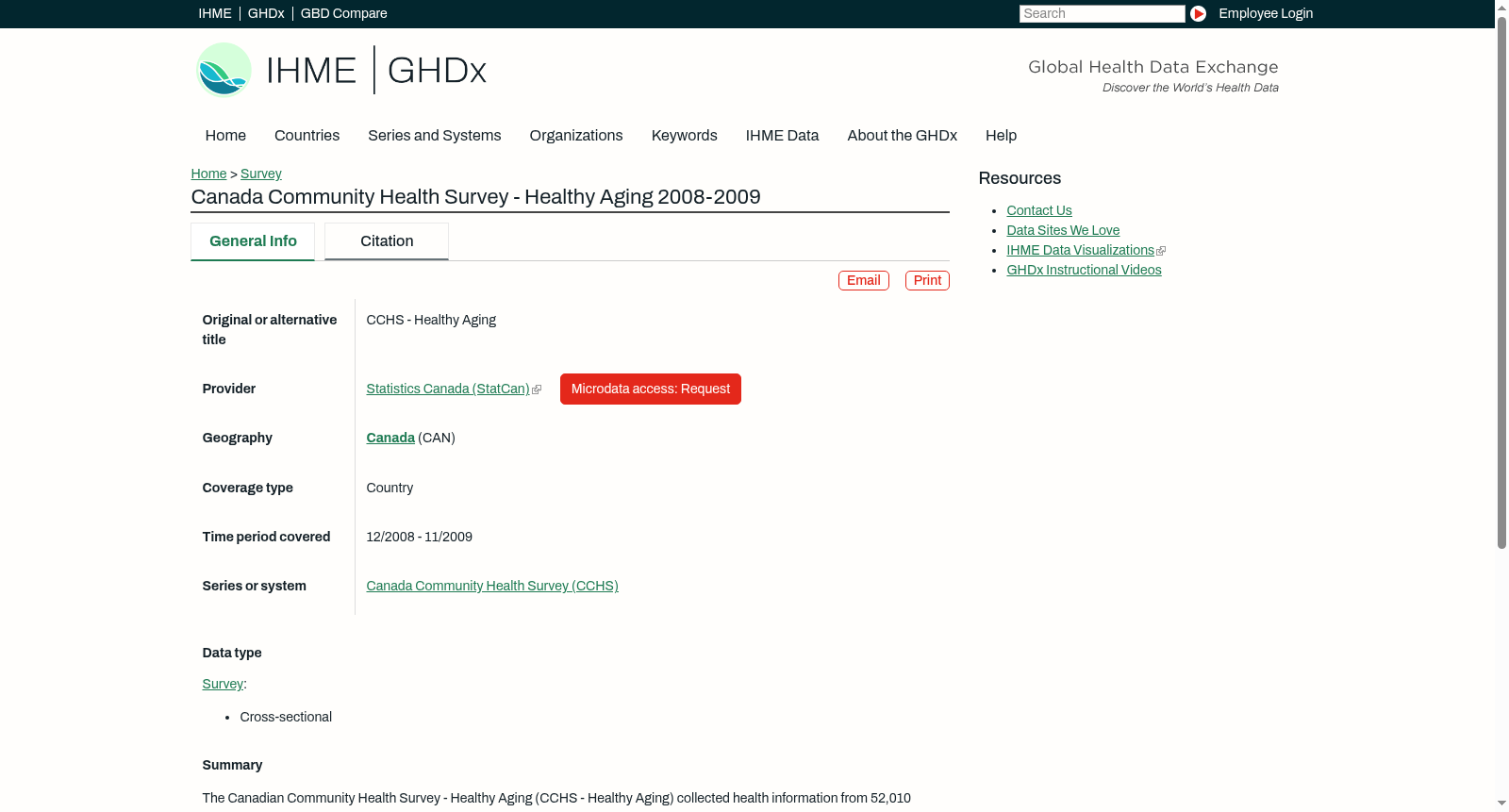Open GBD Compare in top bar
The height and width of the screenshot is (812, 1509).
[343, 13]
